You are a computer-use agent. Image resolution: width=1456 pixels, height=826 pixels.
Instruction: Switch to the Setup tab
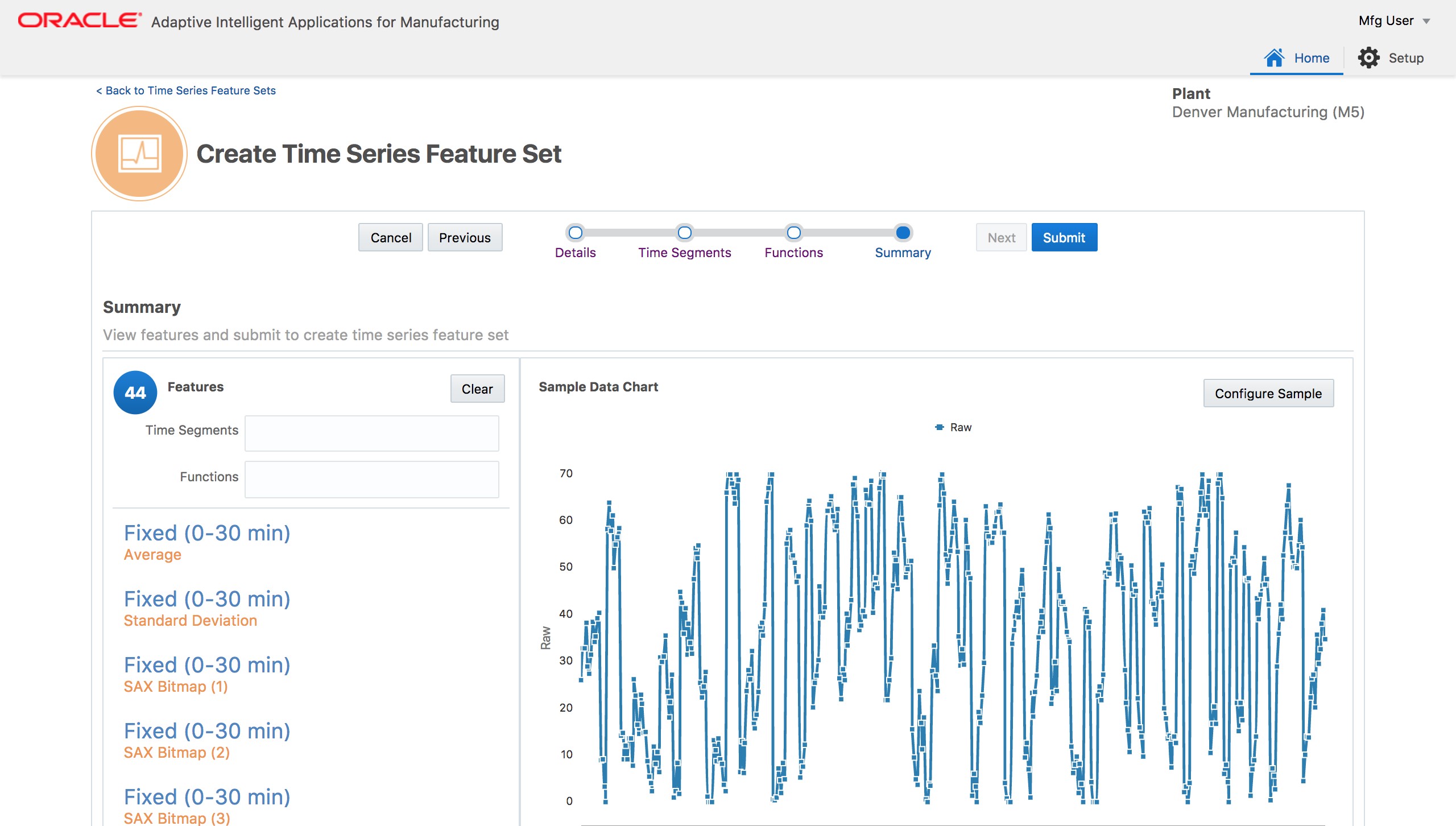(x=1392, y=57)
